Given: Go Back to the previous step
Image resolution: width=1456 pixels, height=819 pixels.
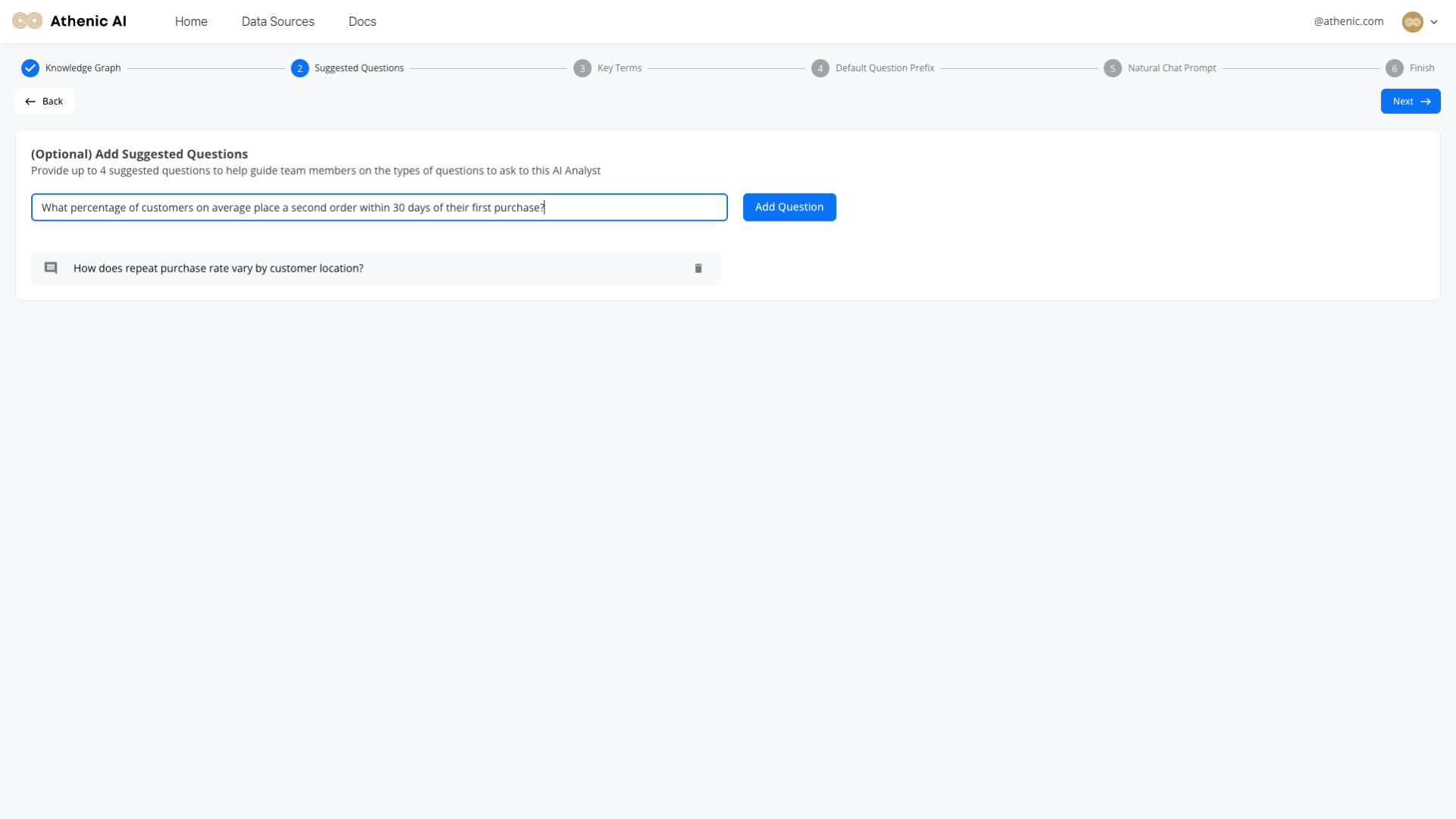Looking at the screenshot, I should [x=45, y=101].
